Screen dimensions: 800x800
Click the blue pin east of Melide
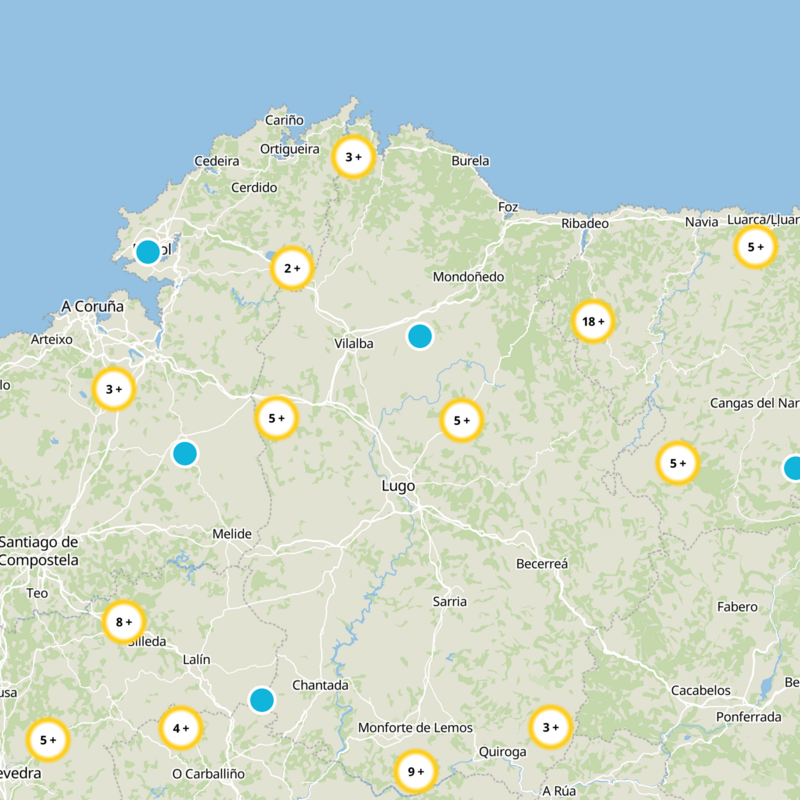pos(184,455)
